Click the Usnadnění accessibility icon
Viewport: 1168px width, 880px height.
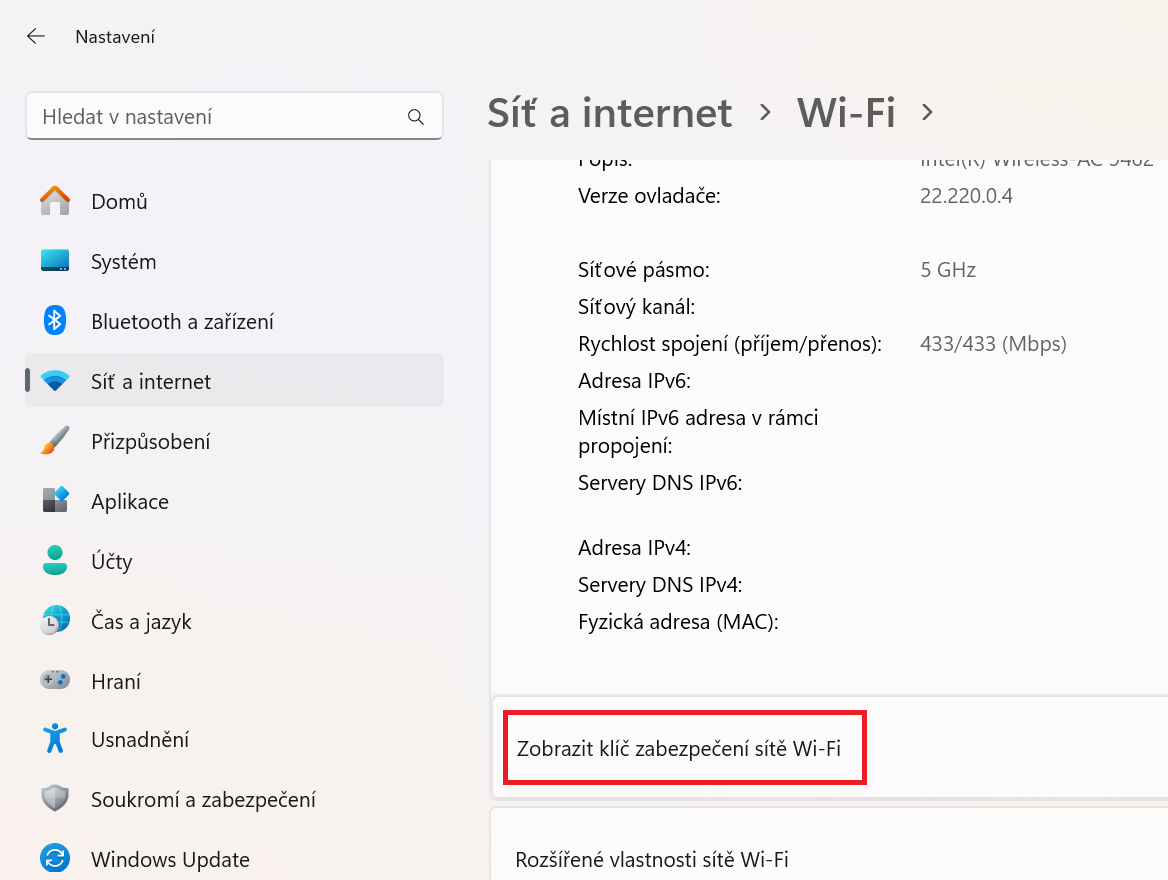(x=55, y=738)
